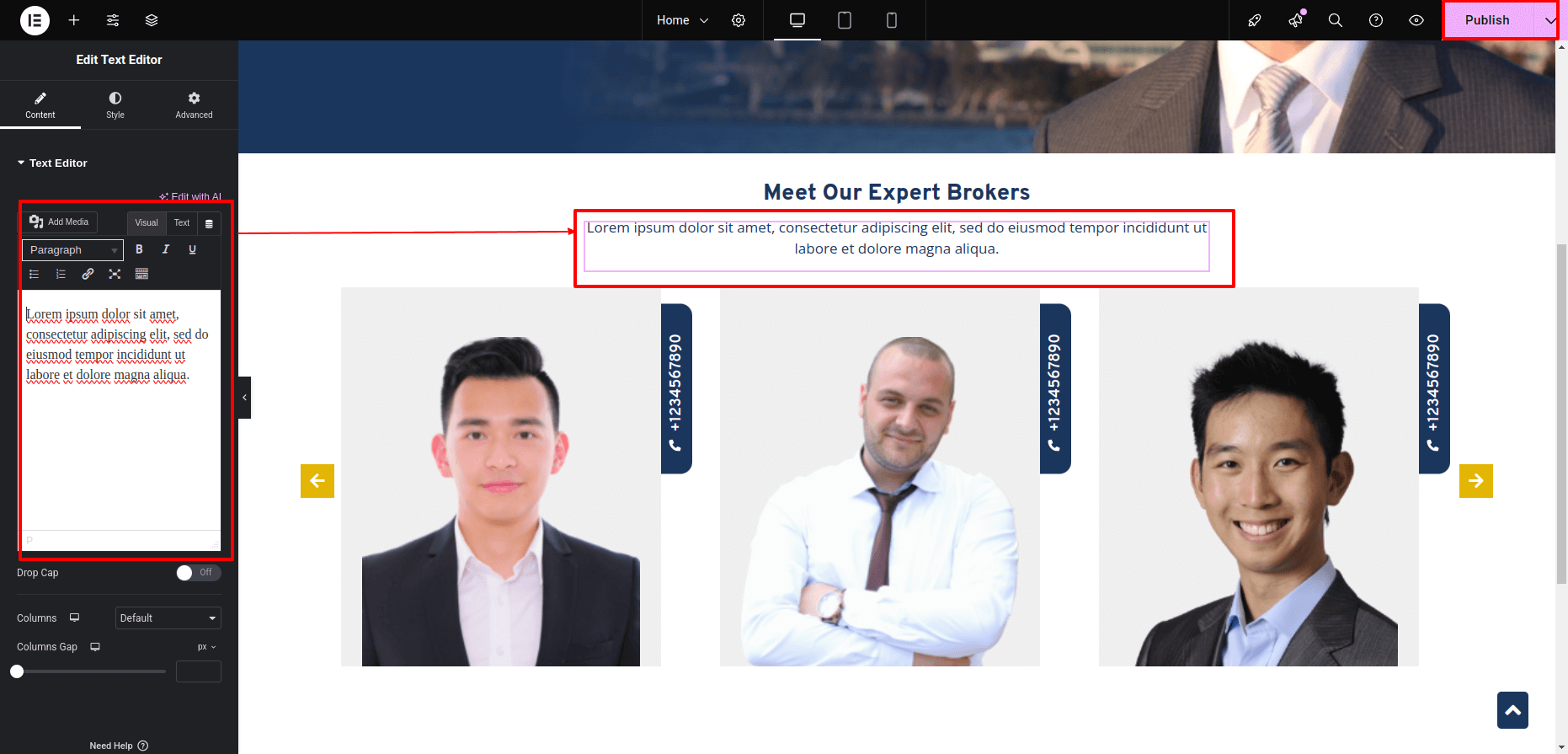Toggle the editor toolbar kitchen sink

(141, 274)
